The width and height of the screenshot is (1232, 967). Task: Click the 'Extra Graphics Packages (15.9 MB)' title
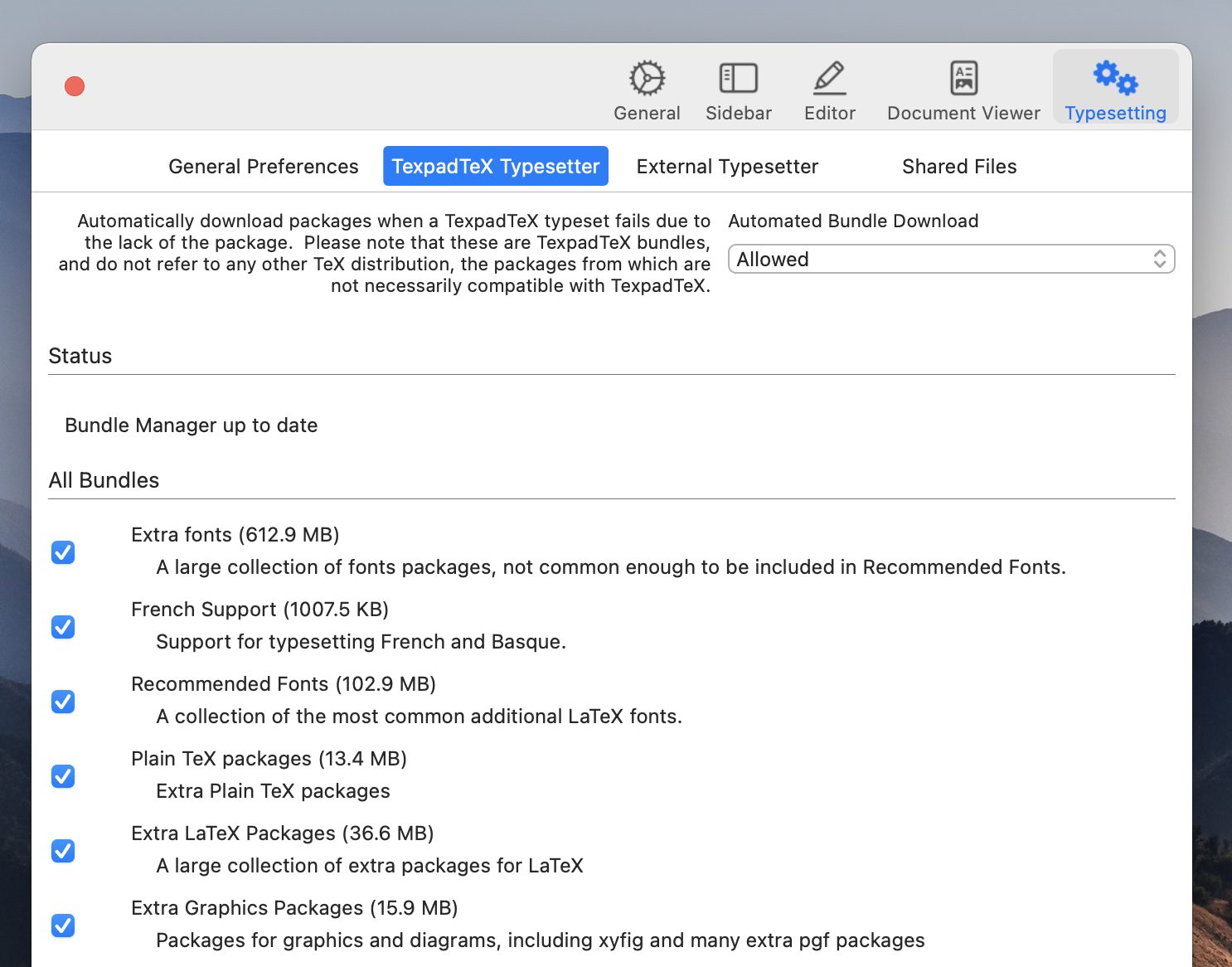click(294, 908)
